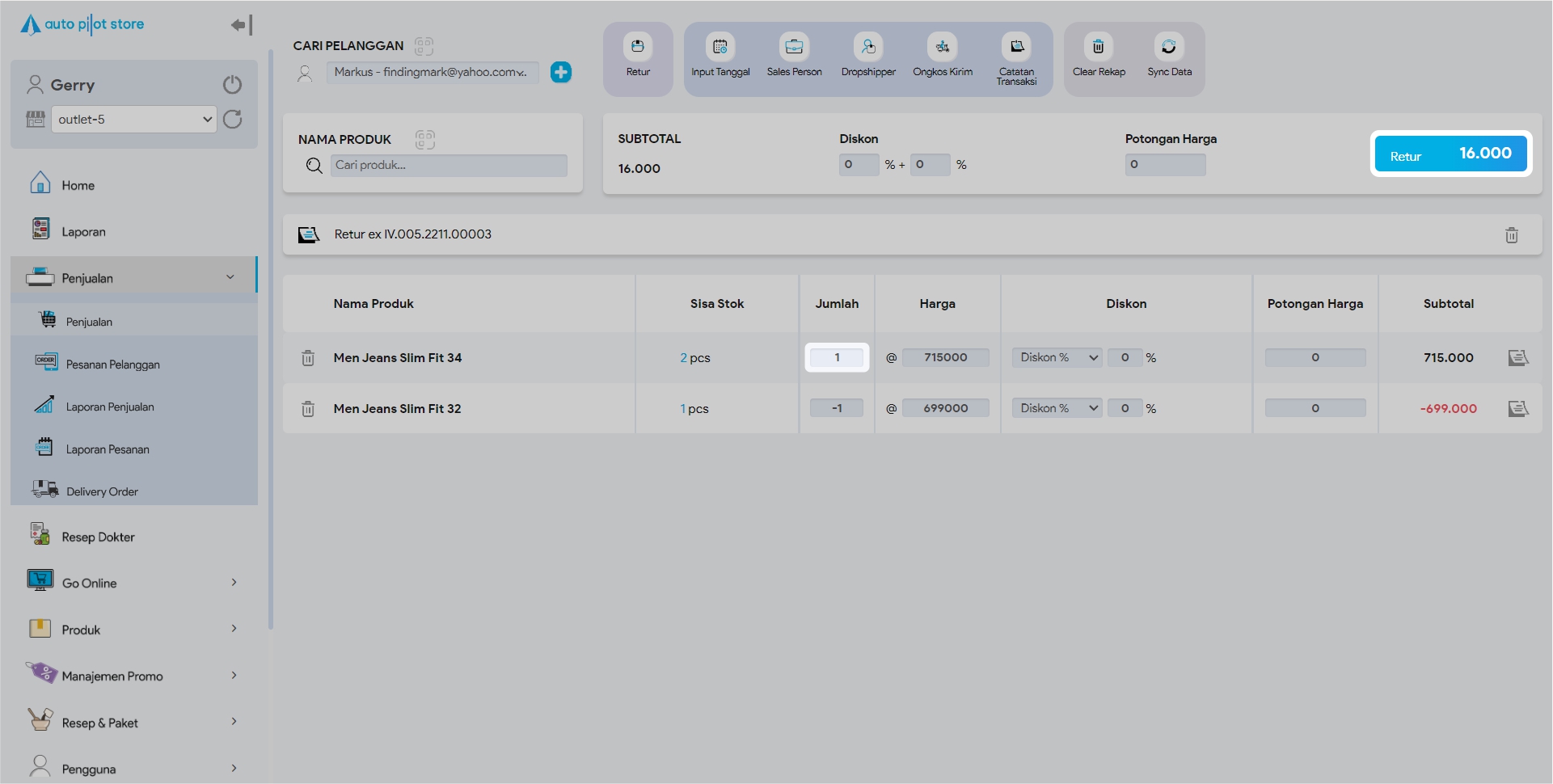This screenshot has width=1553, height=784.
Task: Click Clear Rekap trash icon
Action: point(1098,47)
